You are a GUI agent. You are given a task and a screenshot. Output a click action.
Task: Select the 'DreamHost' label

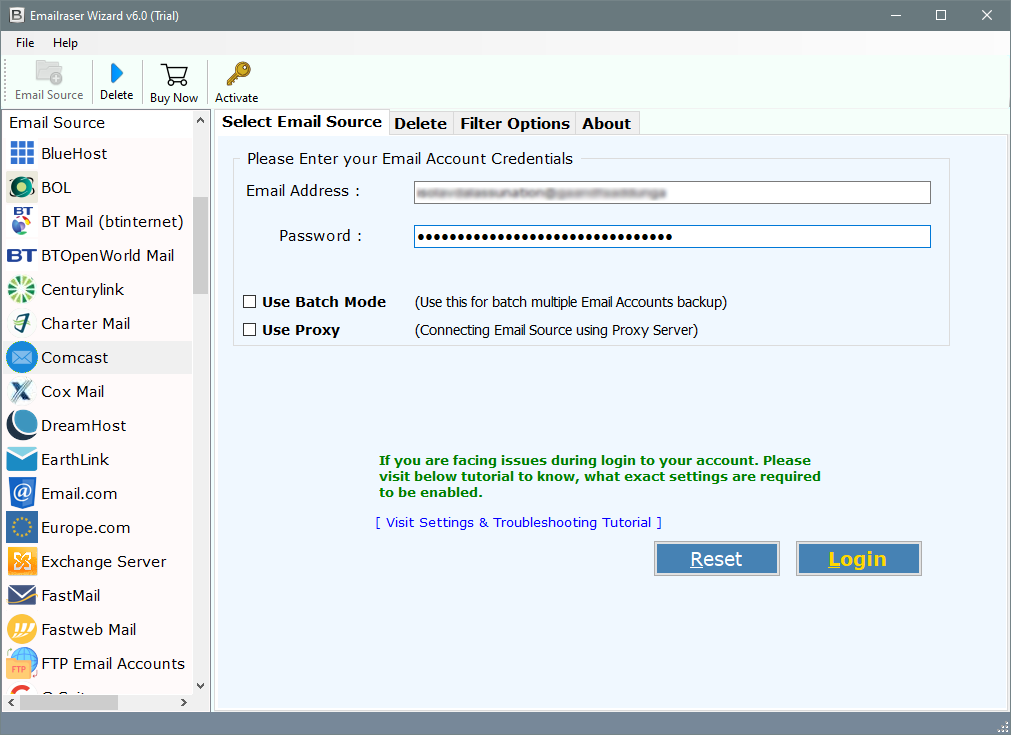click(x=84, y=426)
